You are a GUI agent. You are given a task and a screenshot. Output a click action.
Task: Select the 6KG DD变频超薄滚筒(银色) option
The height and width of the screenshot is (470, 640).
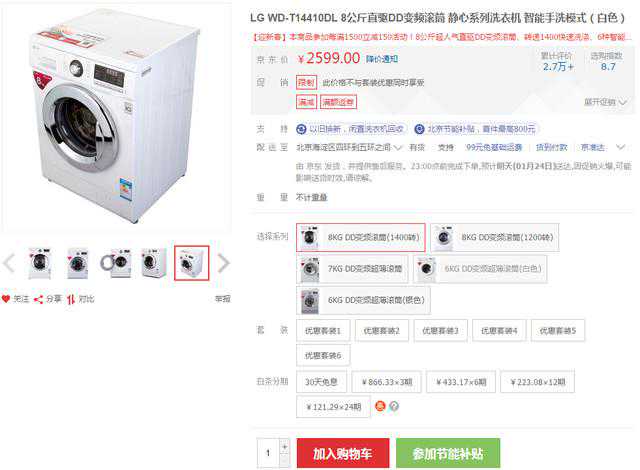pos(363,300)
